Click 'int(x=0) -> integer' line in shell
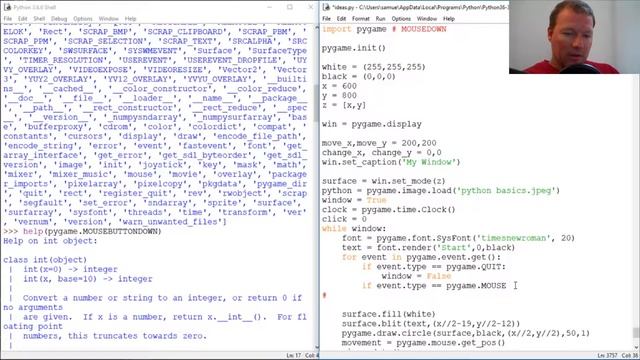The width and height of the screenshot is (640, 360). [x=70, y=269]
